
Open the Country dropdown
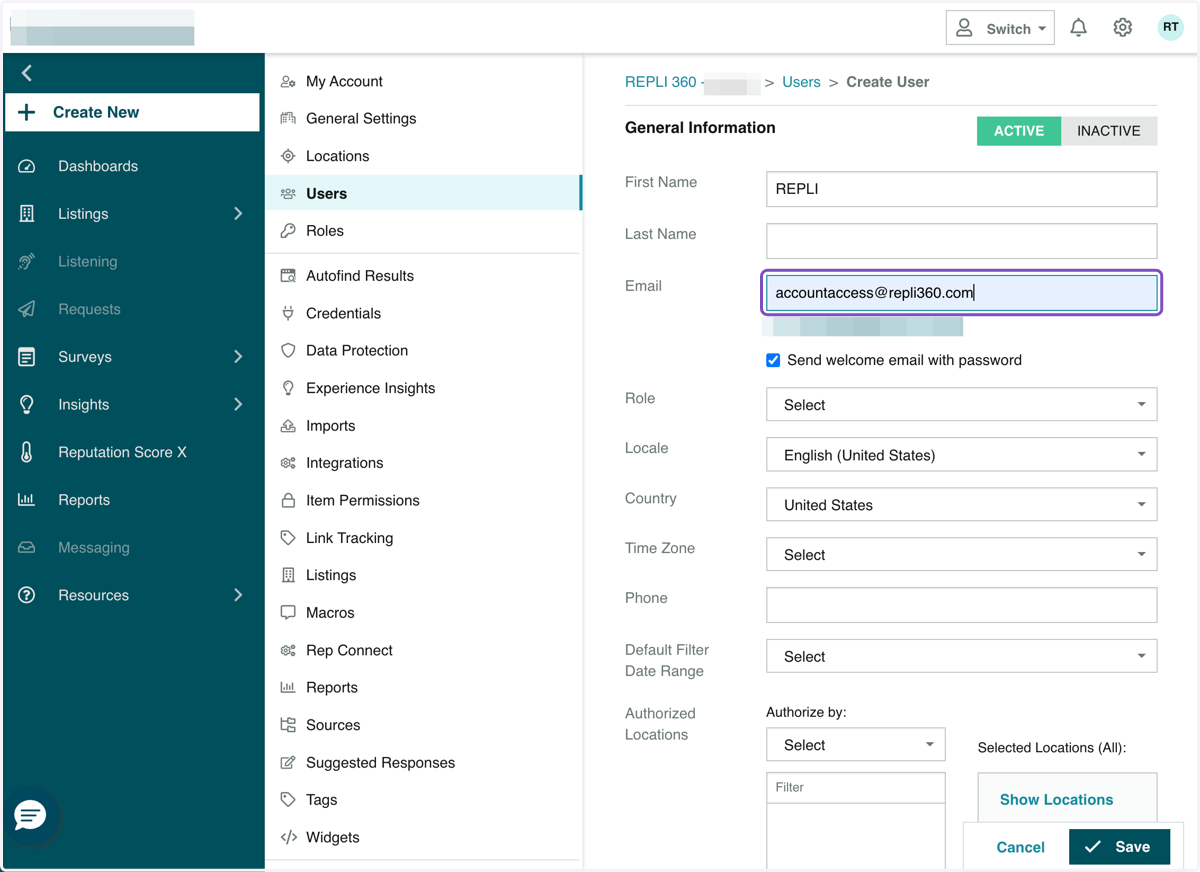[962, 505]
